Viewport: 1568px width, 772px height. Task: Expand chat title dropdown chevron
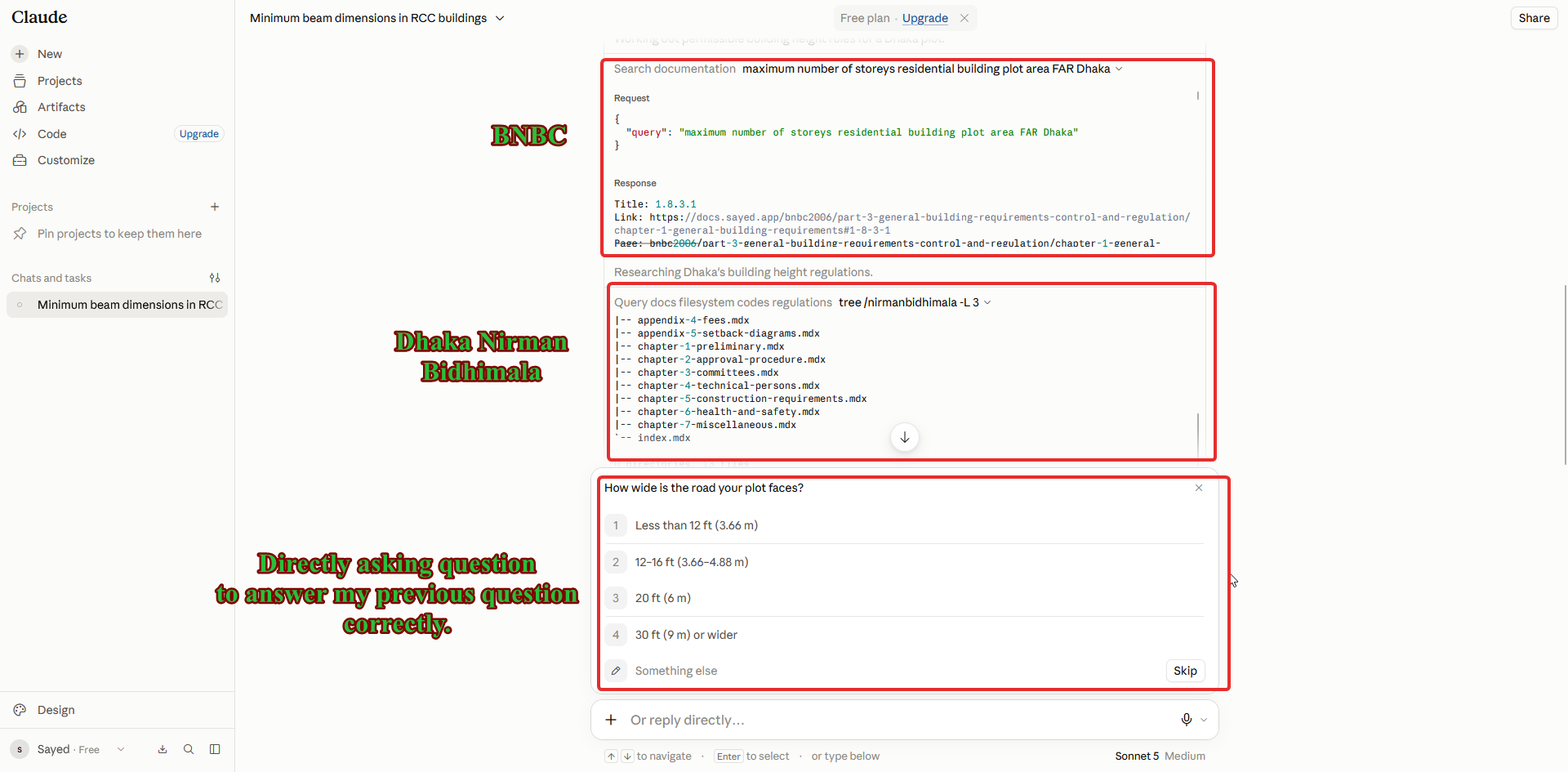tap(500, 18)
